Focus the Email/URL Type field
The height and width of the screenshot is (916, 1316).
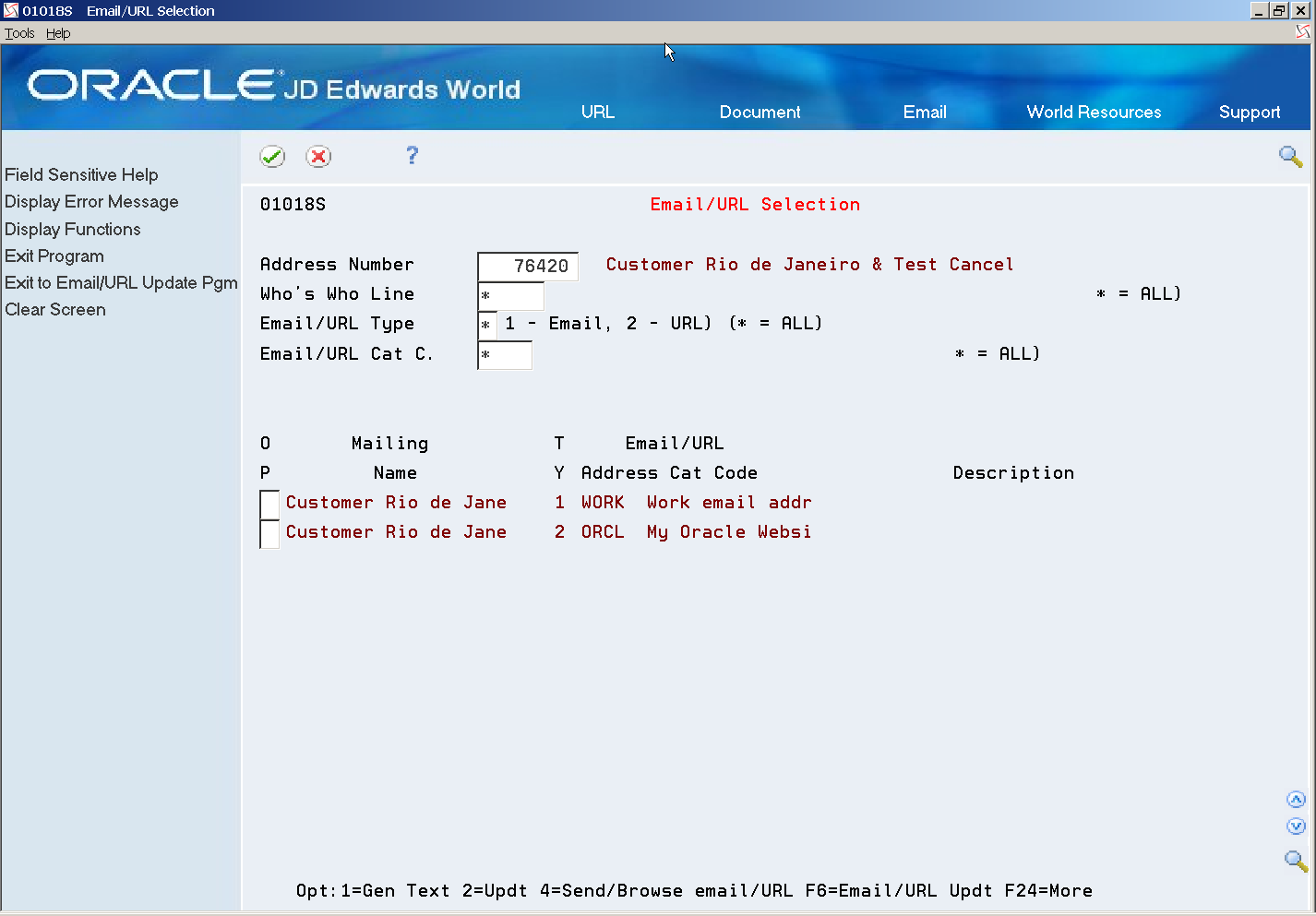click(x=487, y=325)
